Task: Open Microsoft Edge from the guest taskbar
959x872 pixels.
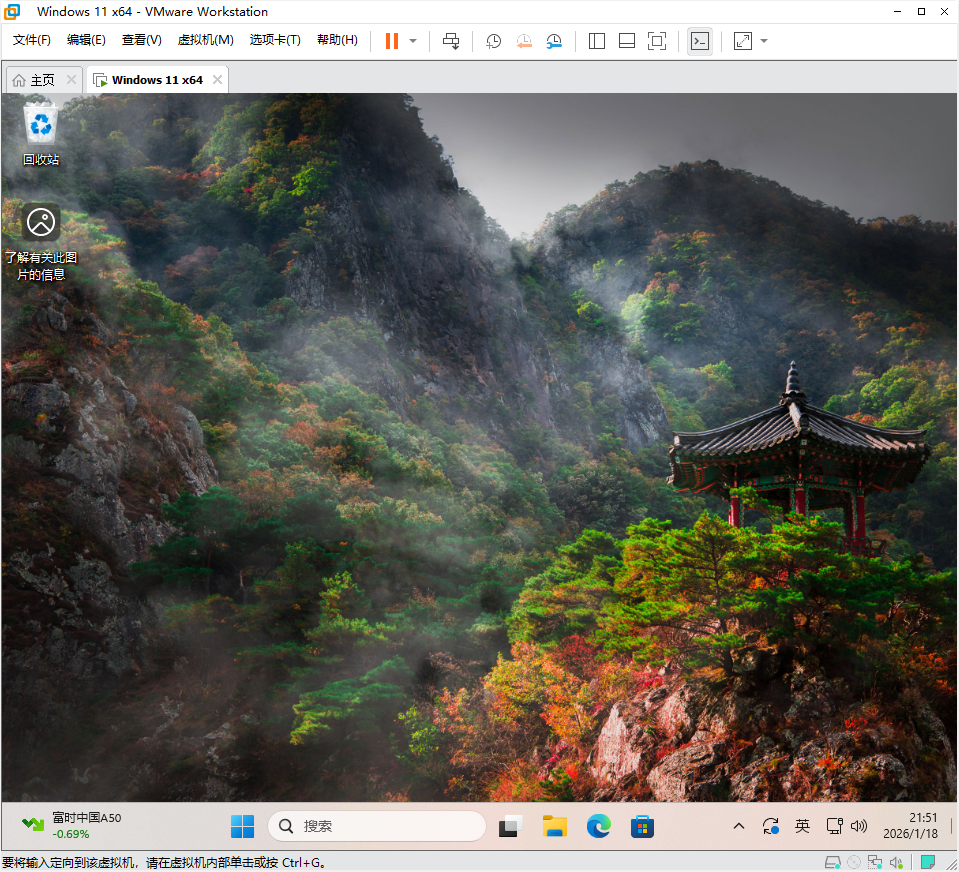Action: pyautogui.click(x=598, y=826)
